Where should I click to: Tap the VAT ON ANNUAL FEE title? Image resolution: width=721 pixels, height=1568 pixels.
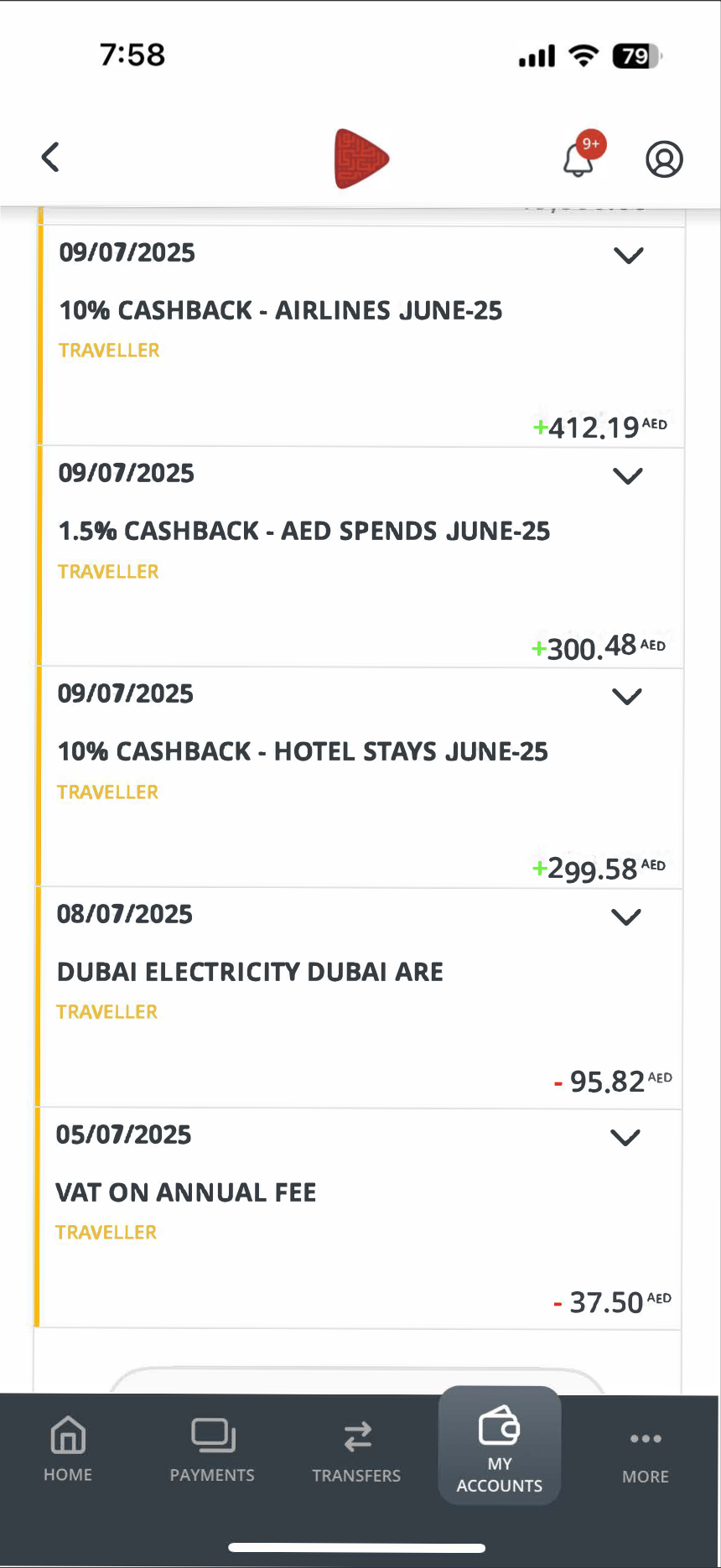pyautogui.click(x=186, y=1192)
